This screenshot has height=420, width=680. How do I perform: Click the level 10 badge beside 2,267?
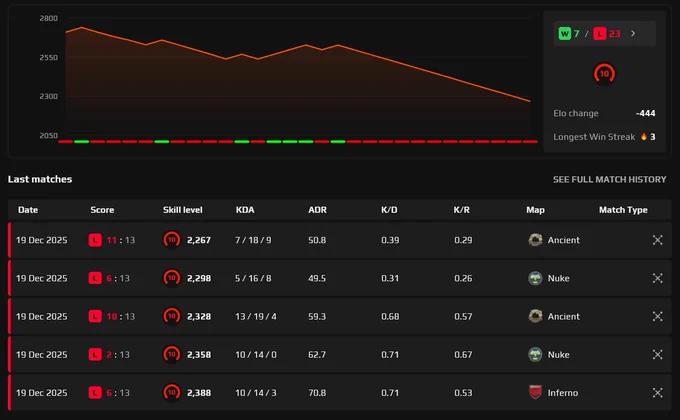[x=172, y=240]
